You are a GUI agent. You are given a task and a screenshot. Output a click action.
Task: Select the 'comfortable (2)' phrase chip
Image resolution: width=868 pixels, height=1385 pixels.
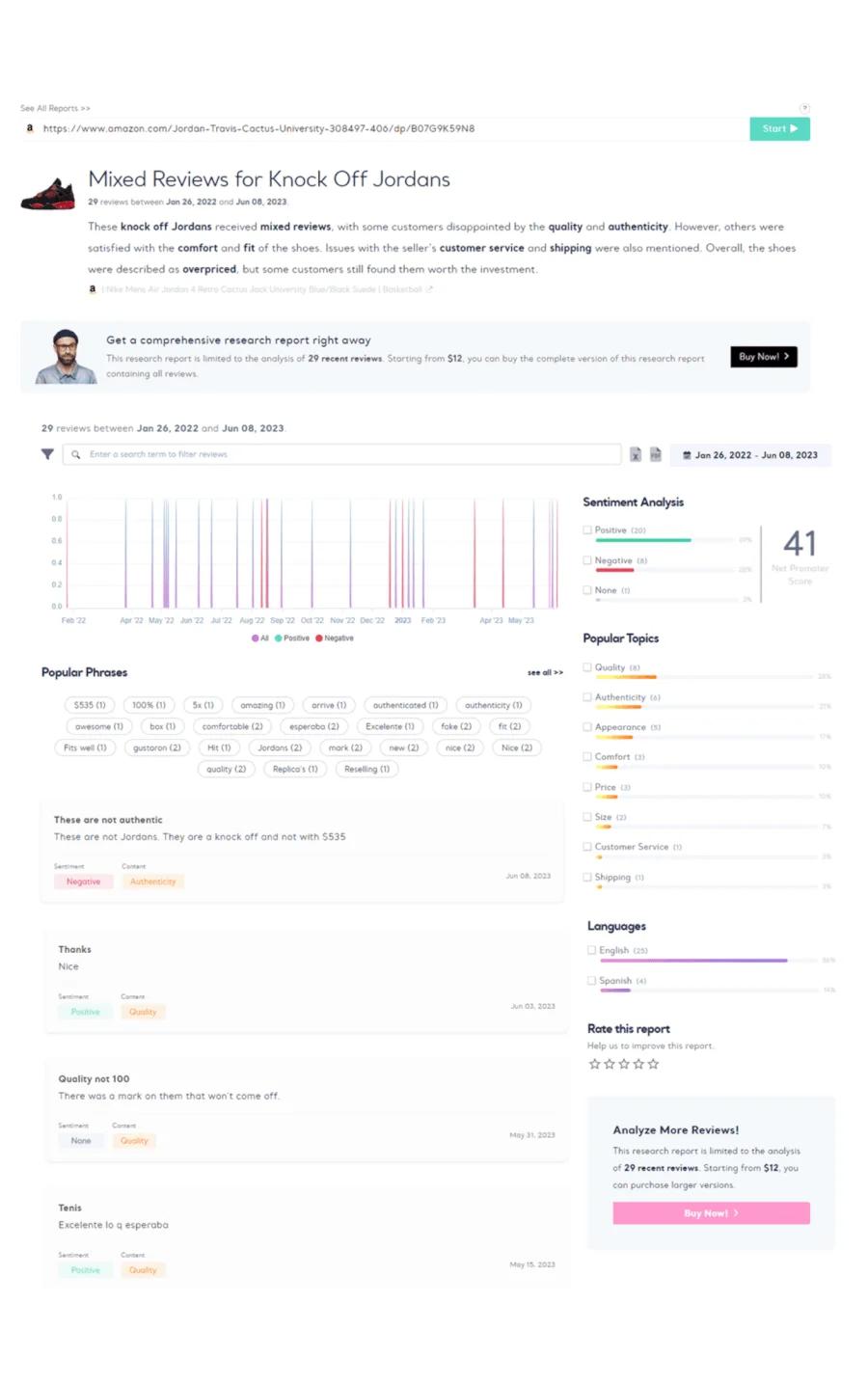232,726
